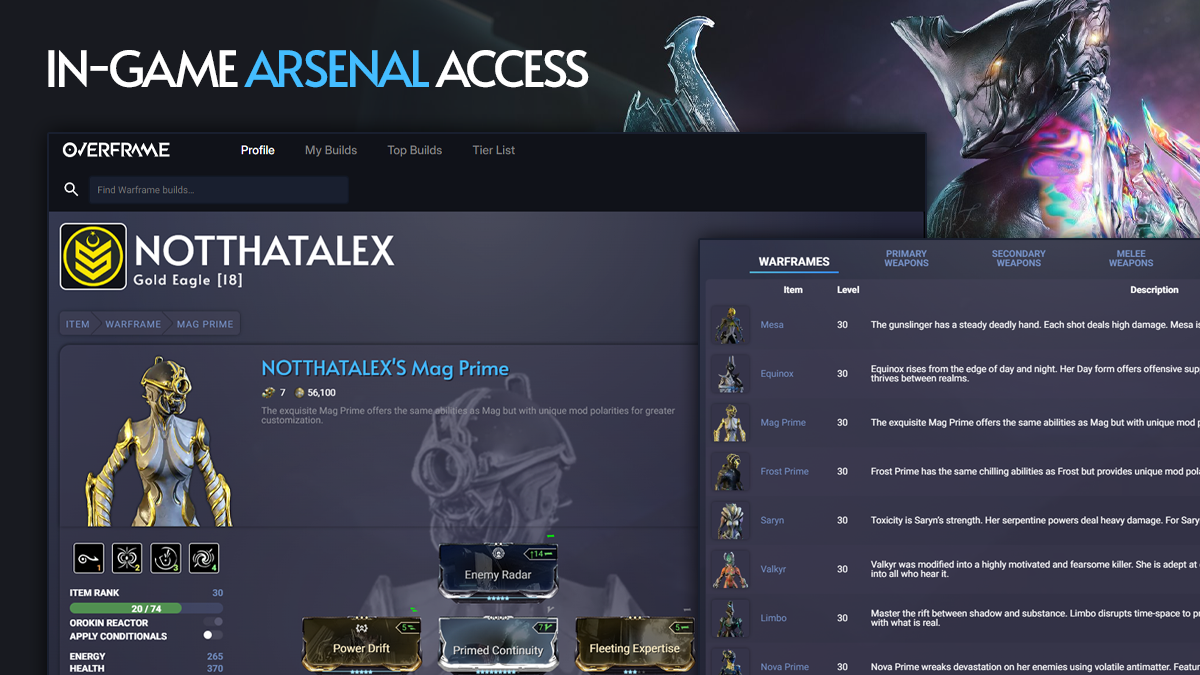This screenshot has height=675, width=1200.
Task: Toggle the Orokin Reactor switch
Action: pos(212,622)
